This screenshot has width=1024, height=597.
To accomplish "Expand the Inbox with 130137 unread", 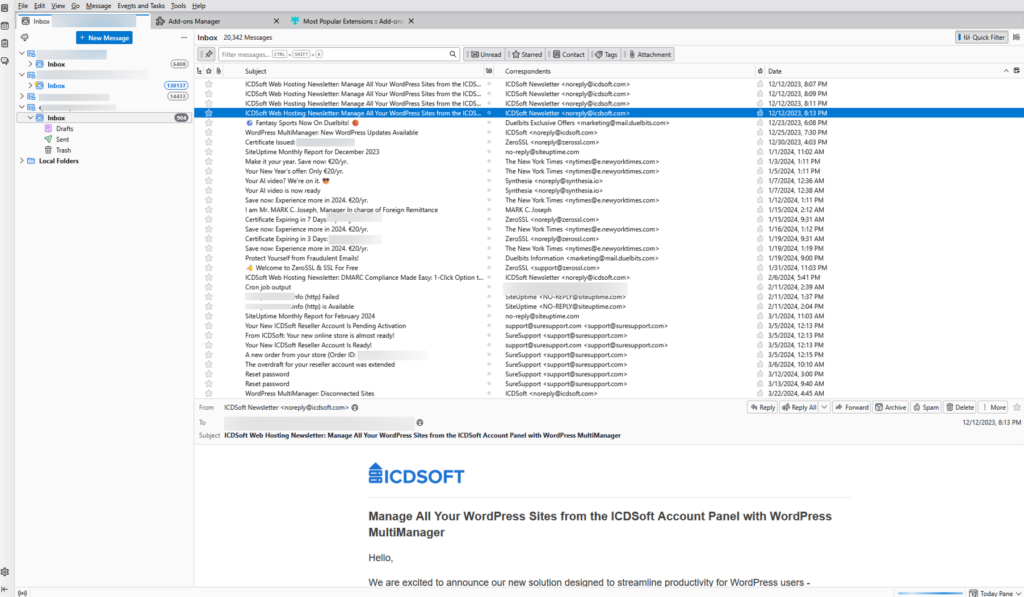I will tap(30, 86).
